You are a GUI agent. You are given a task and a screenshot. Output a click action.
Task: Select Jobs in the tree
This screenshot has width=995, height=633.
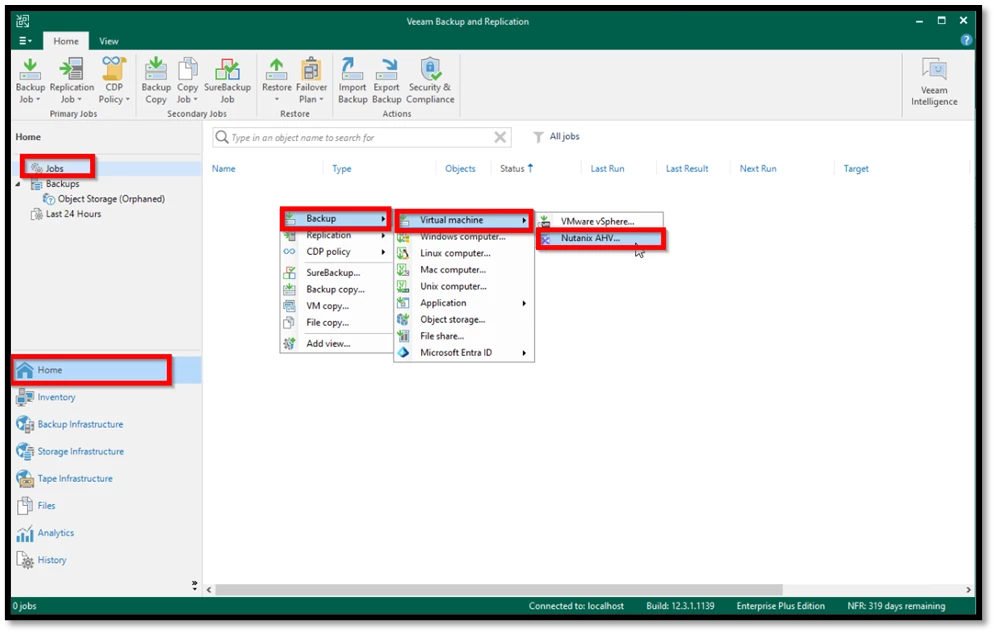[54, 168]
